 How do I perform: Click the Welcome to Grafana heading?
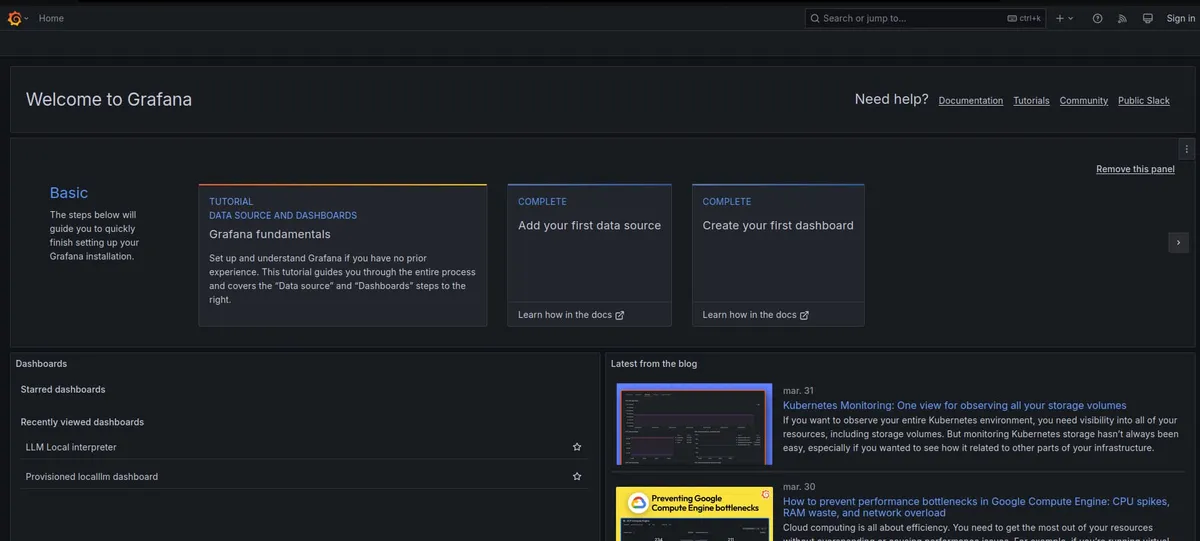coord(109,99)
